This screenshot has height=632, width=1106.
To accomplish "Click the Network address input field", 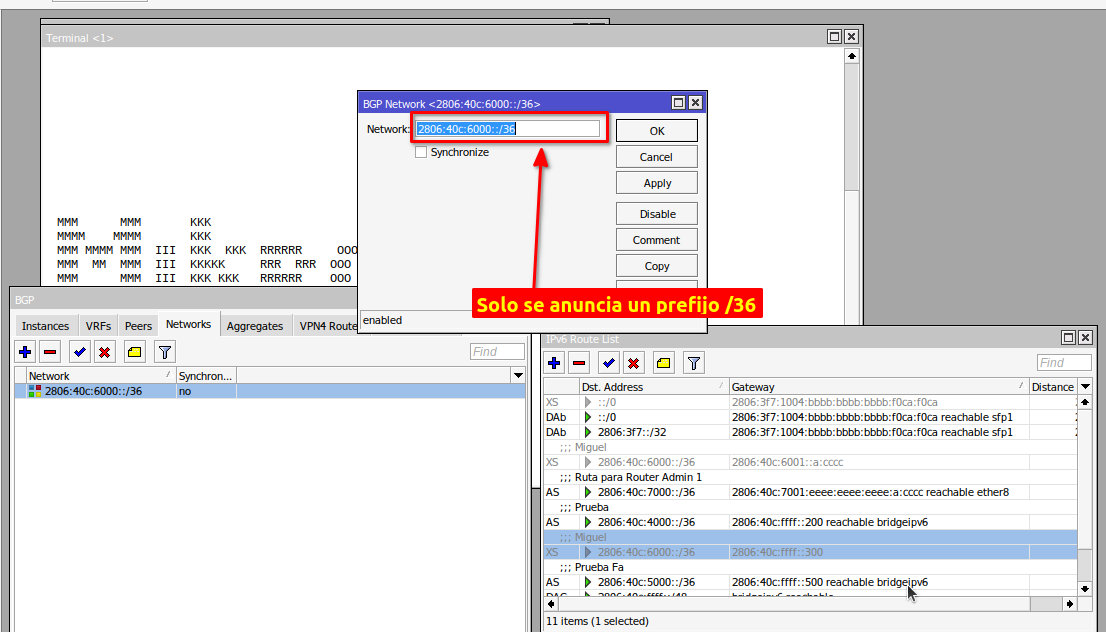I will pyautogui.click(x=508, y=129).
